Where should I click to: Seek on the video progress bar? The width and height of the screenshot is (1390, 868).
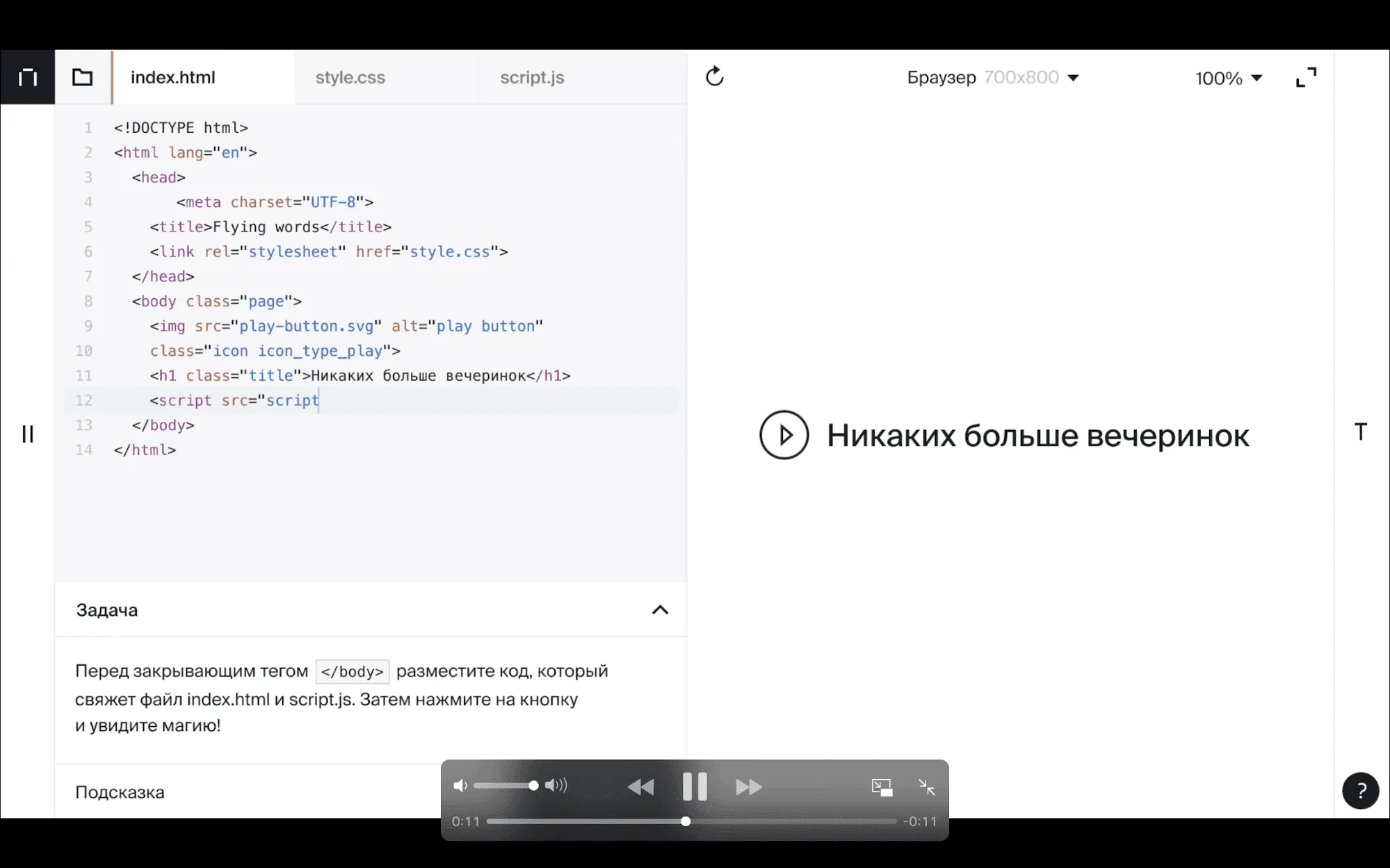[691, 821]
